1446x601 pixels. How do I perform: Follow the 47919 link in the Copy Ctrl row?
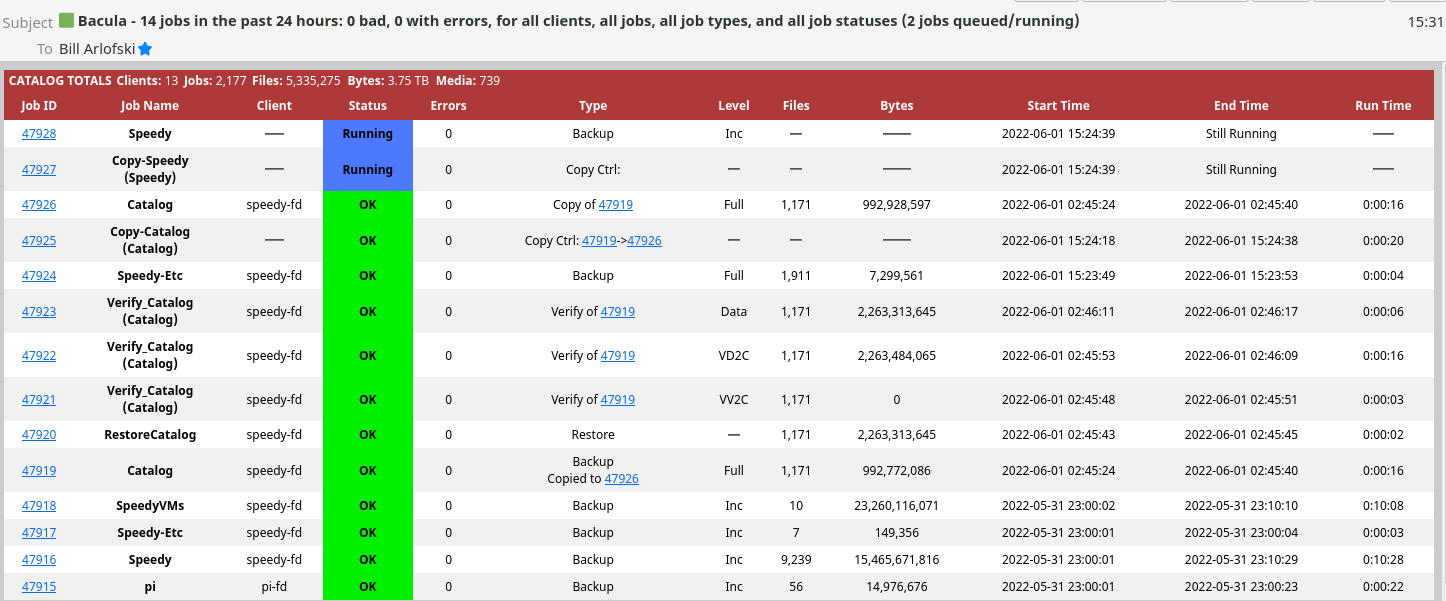tap(599, 241)
